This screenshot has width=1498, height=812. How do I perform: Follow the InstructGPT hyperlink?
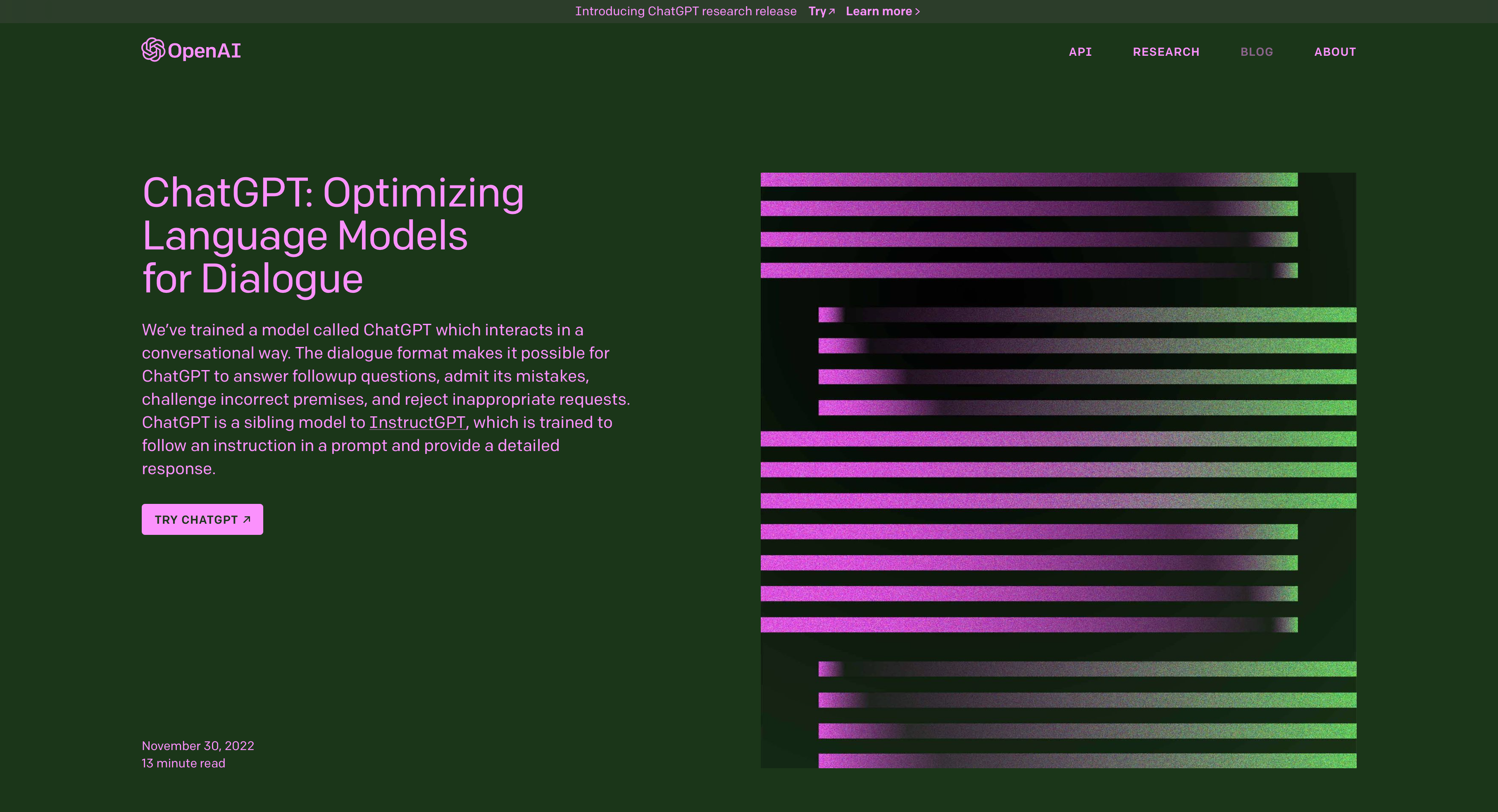click(417, 422)
